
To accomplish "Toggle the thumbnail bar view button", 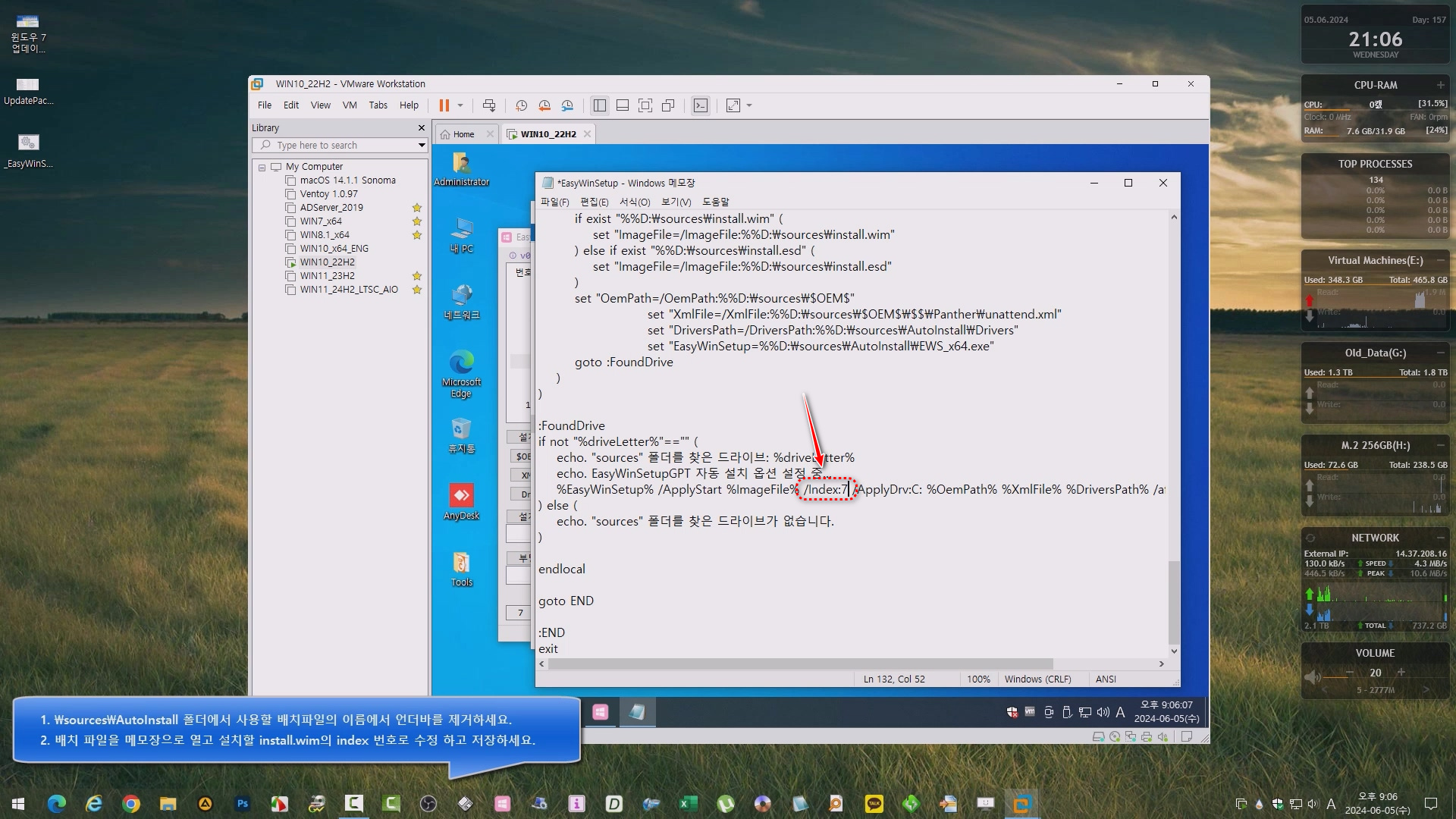I will tap(623, 105).
